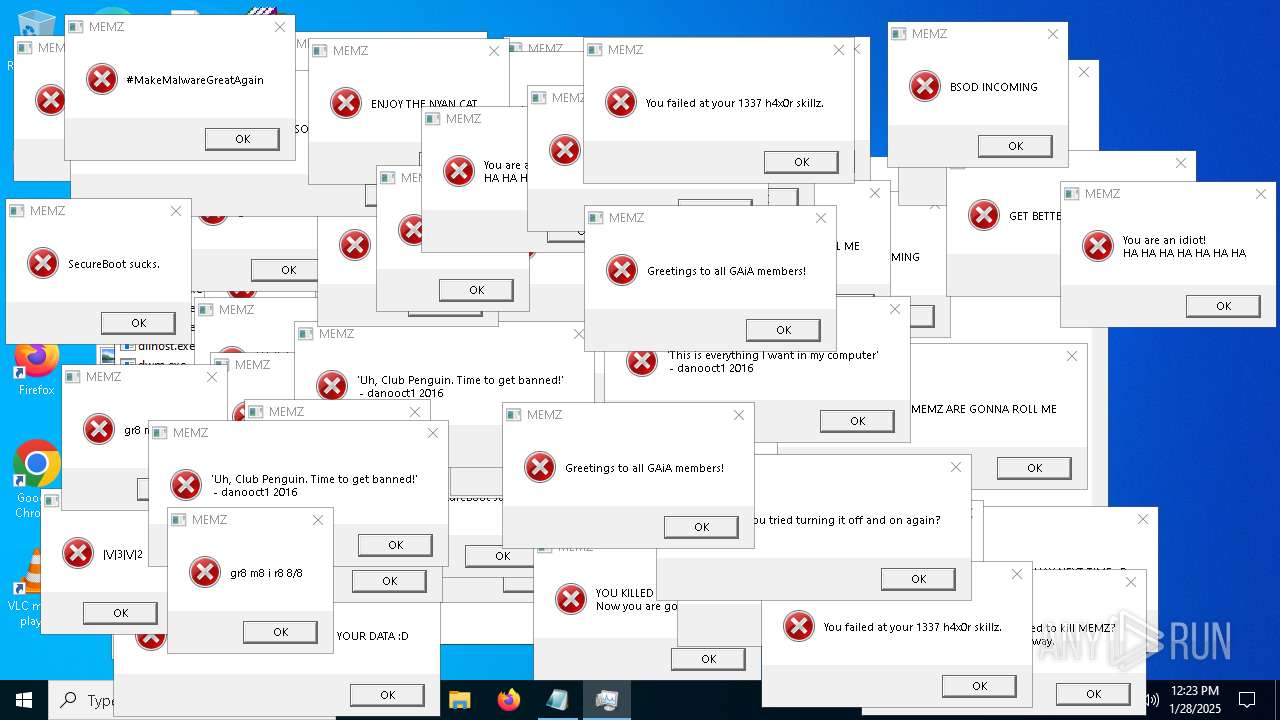This screenshot has height=720, width=1280.
Task: Click OK in the |V|3|V|2 dialog
Action: click(120, 613)
